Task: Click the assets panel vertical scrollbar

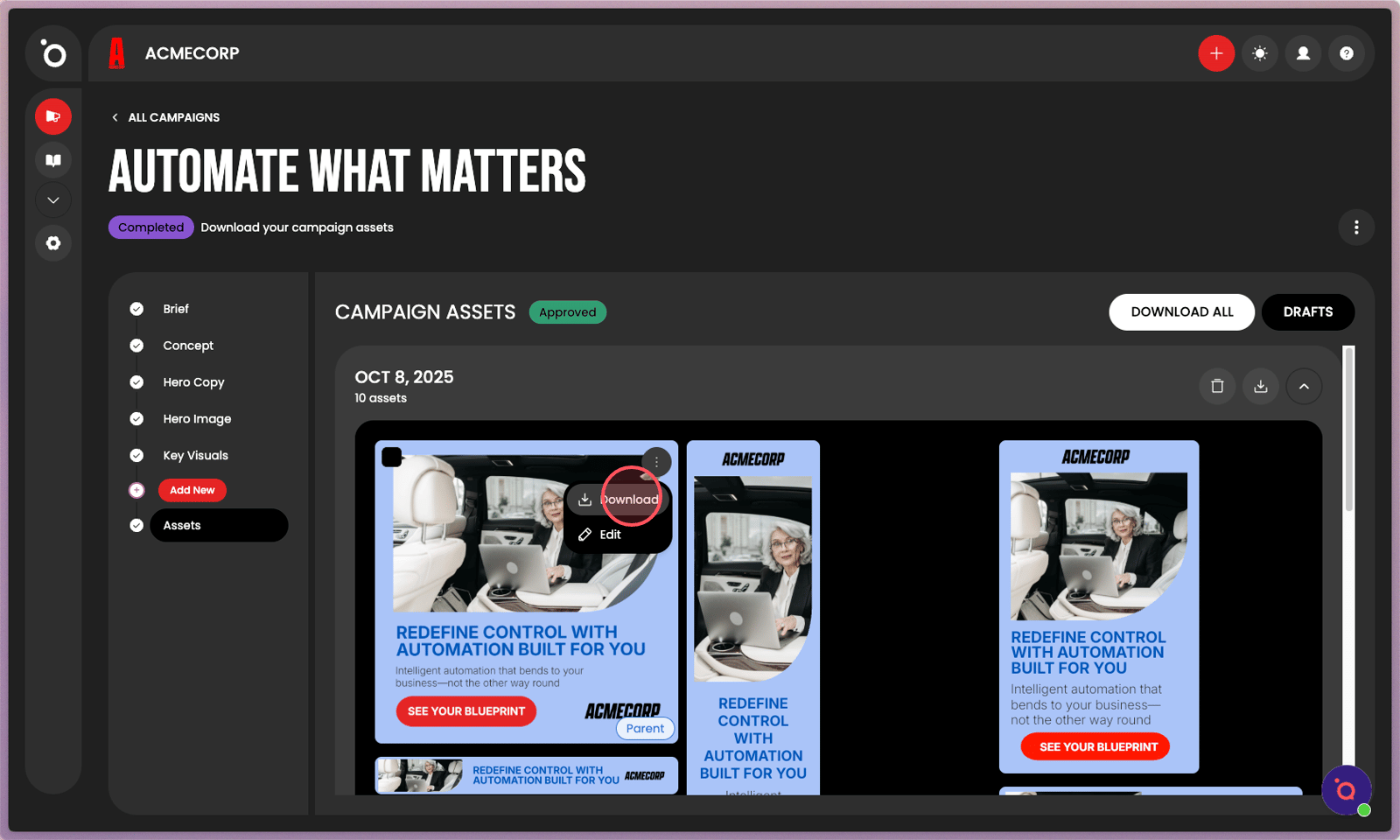Action: (1348, 429)
